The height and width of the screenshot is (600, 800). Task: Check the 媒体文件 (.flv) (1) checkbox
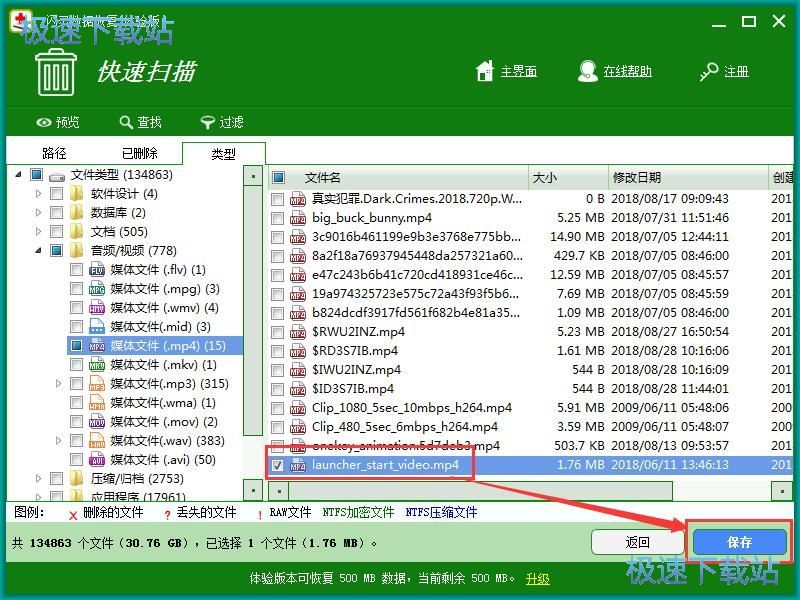[77, 270]
